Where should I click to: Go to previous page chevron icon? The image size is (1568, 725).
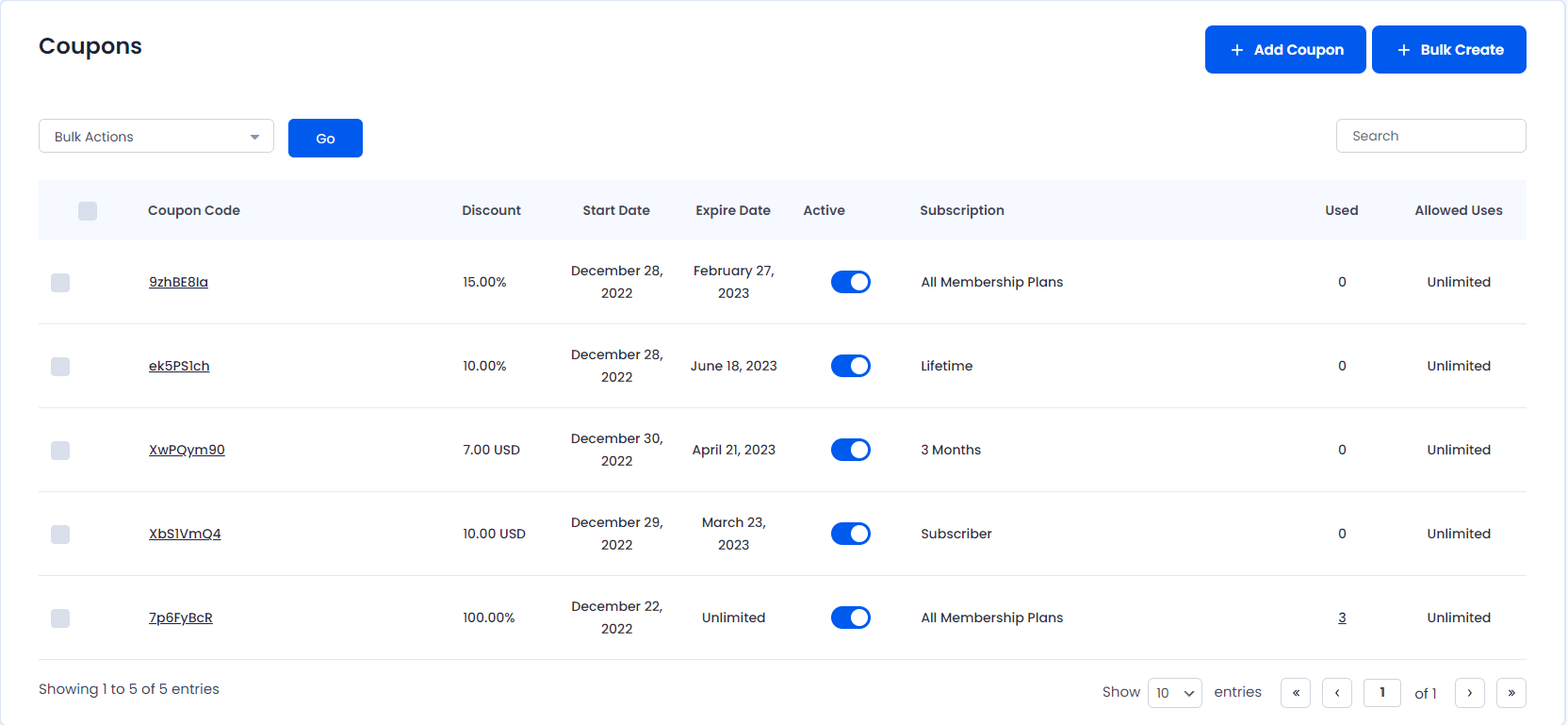pos(1337,693)
